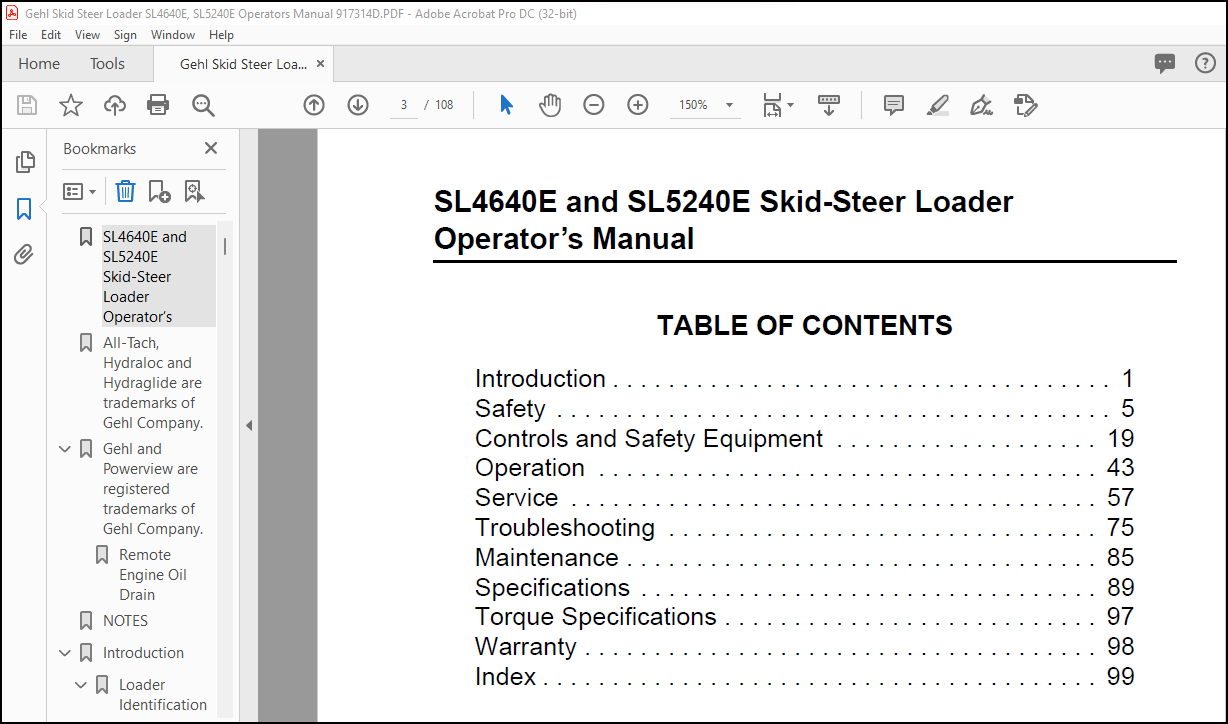The image size is (1228, 724).
Task: Close the Bookmarks panel
Action: pyautogui.click(x=211, y=148)
